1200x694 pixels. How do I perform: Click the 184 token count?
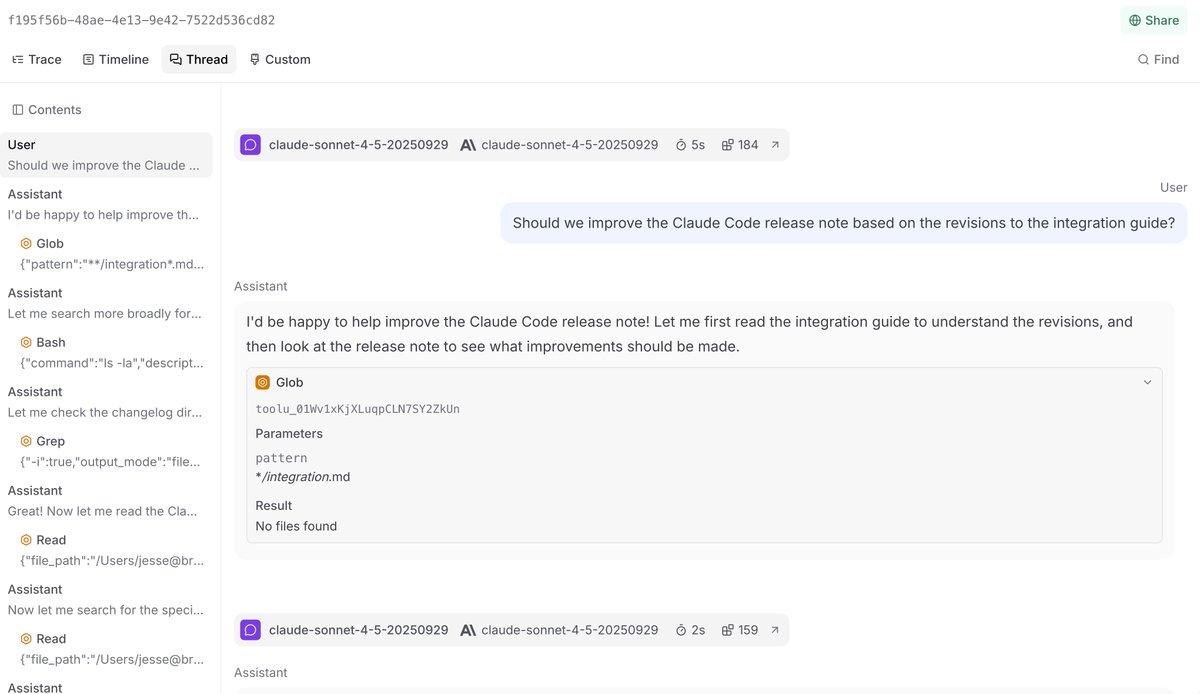tap(740, 145)
